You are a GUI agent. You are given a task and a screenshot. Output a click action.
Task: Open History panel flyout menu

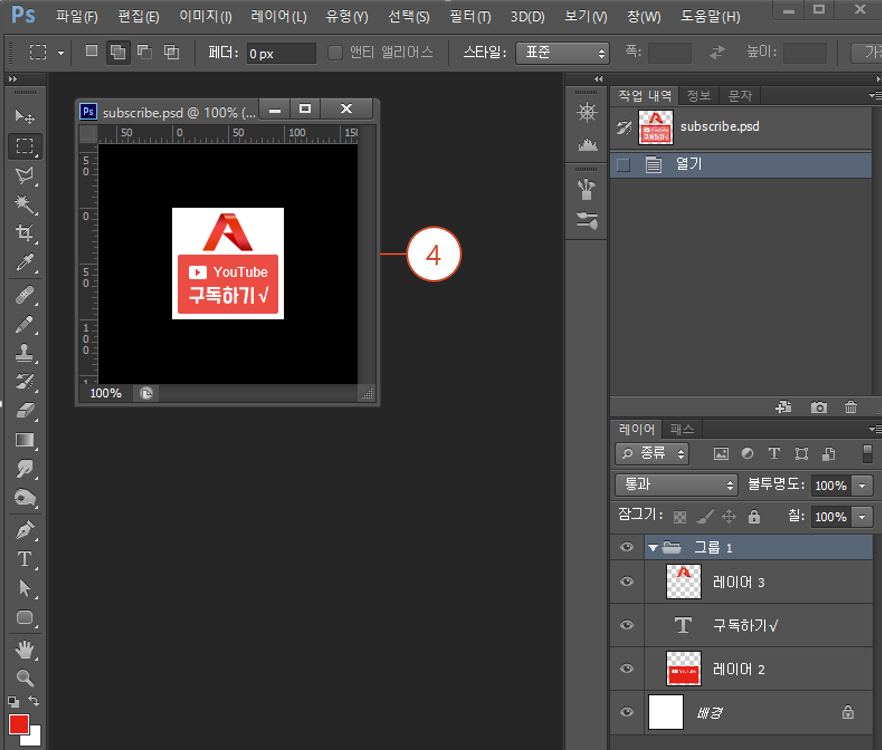pos(875,96)
